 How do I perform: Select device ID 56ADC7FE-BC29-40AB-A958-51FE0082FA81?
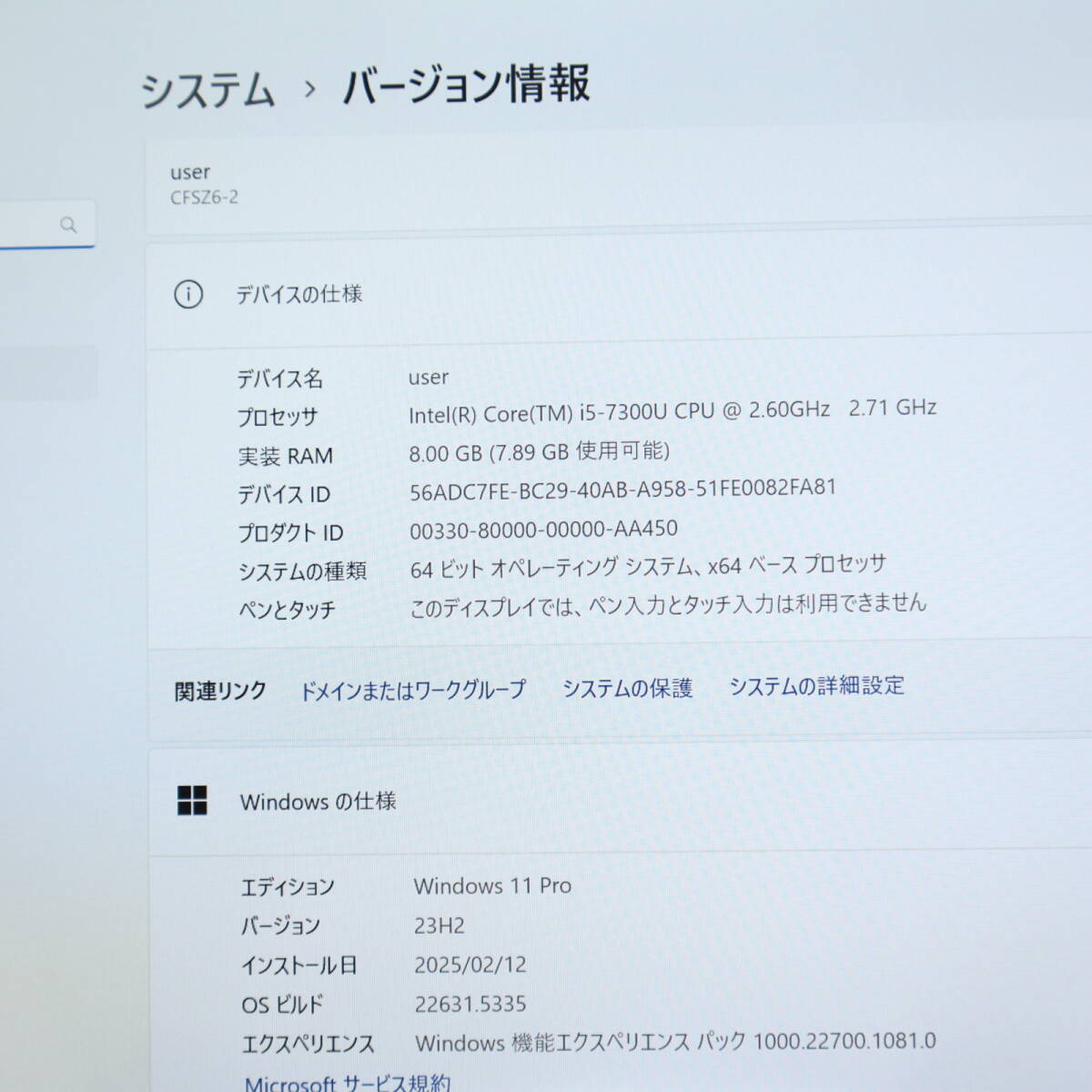coord(622,490)
